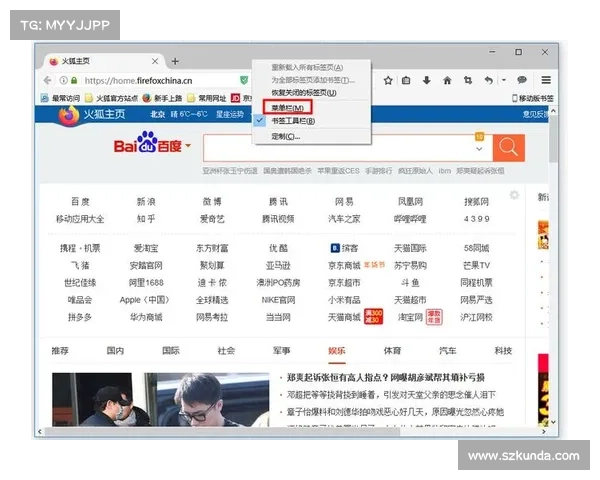Click the screenshot crop icon in toolbar
The height and width of the screenshot is (480, 600).
[x=468, y=80]
